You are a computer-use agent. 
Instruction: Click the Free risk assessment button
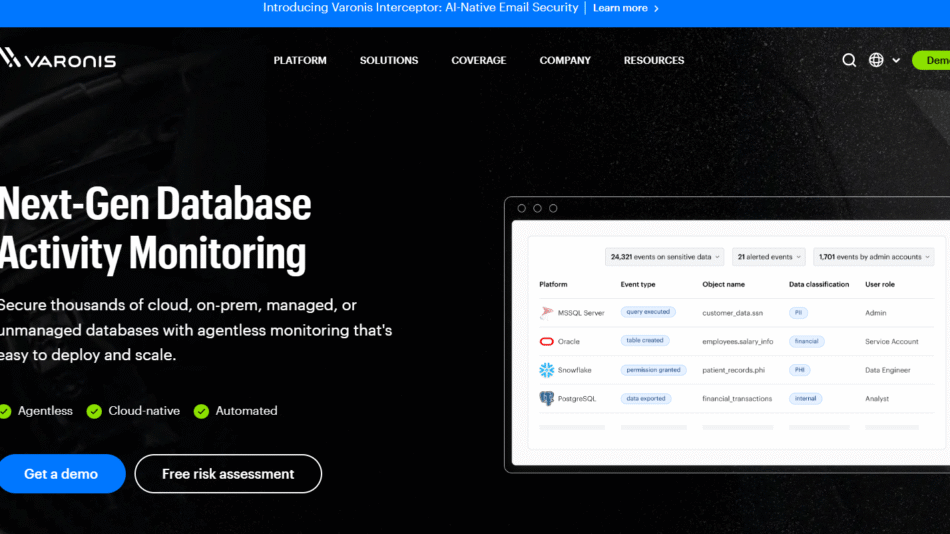click(x=228, y=474)
